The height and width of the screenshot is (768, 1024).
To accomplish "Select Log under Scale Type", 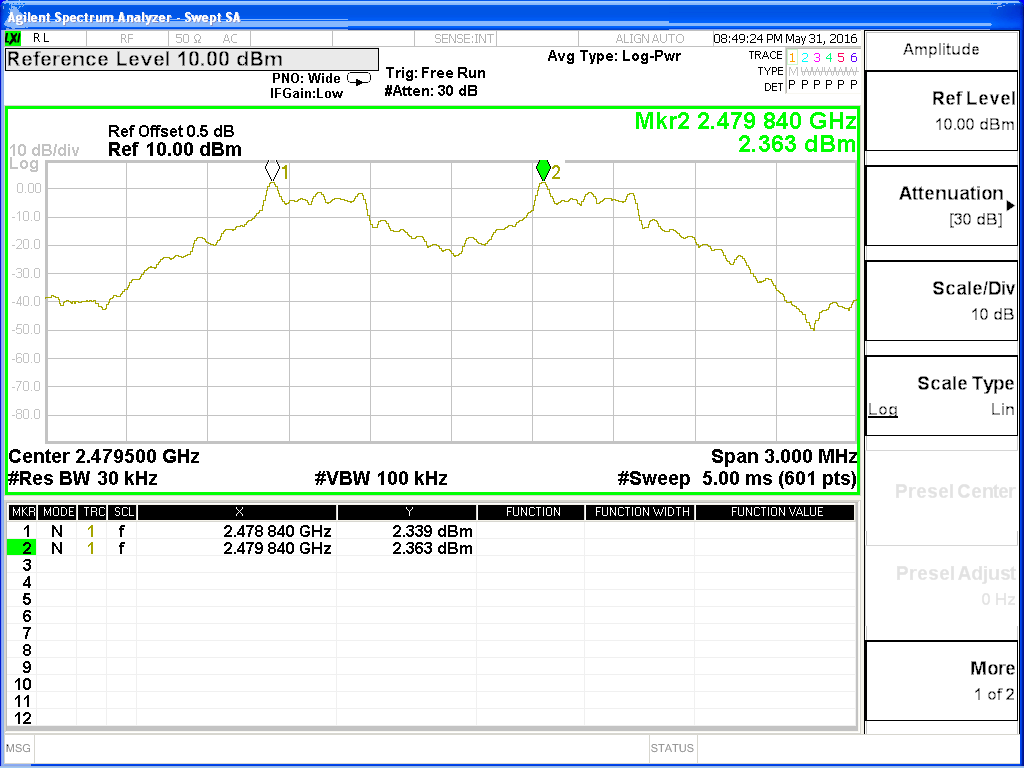I will pos(883,409).
